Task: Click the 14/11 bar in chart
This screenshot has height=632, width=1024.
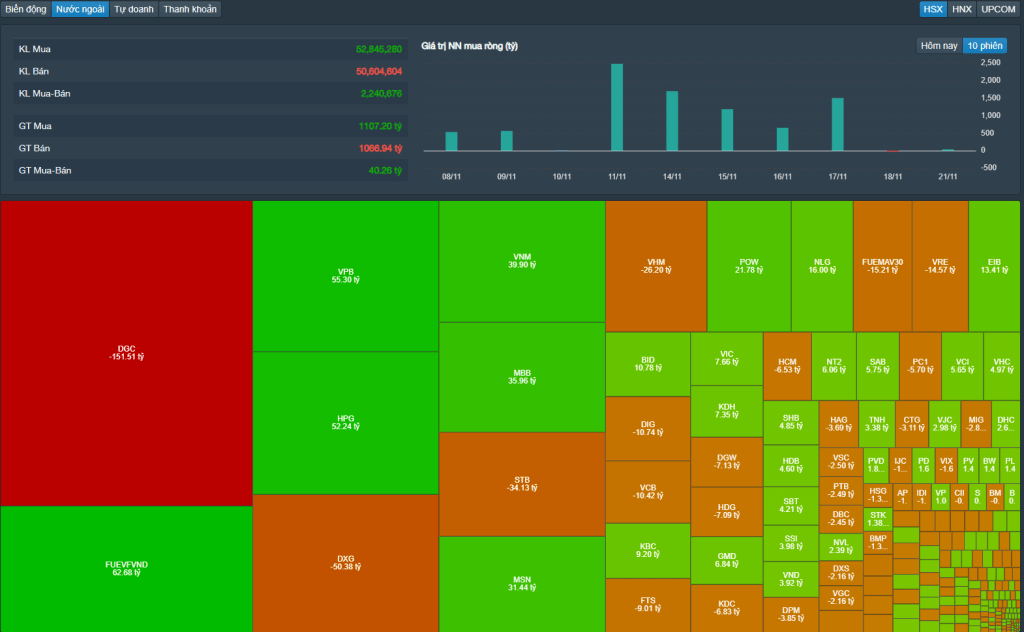Action: point(672,121)
